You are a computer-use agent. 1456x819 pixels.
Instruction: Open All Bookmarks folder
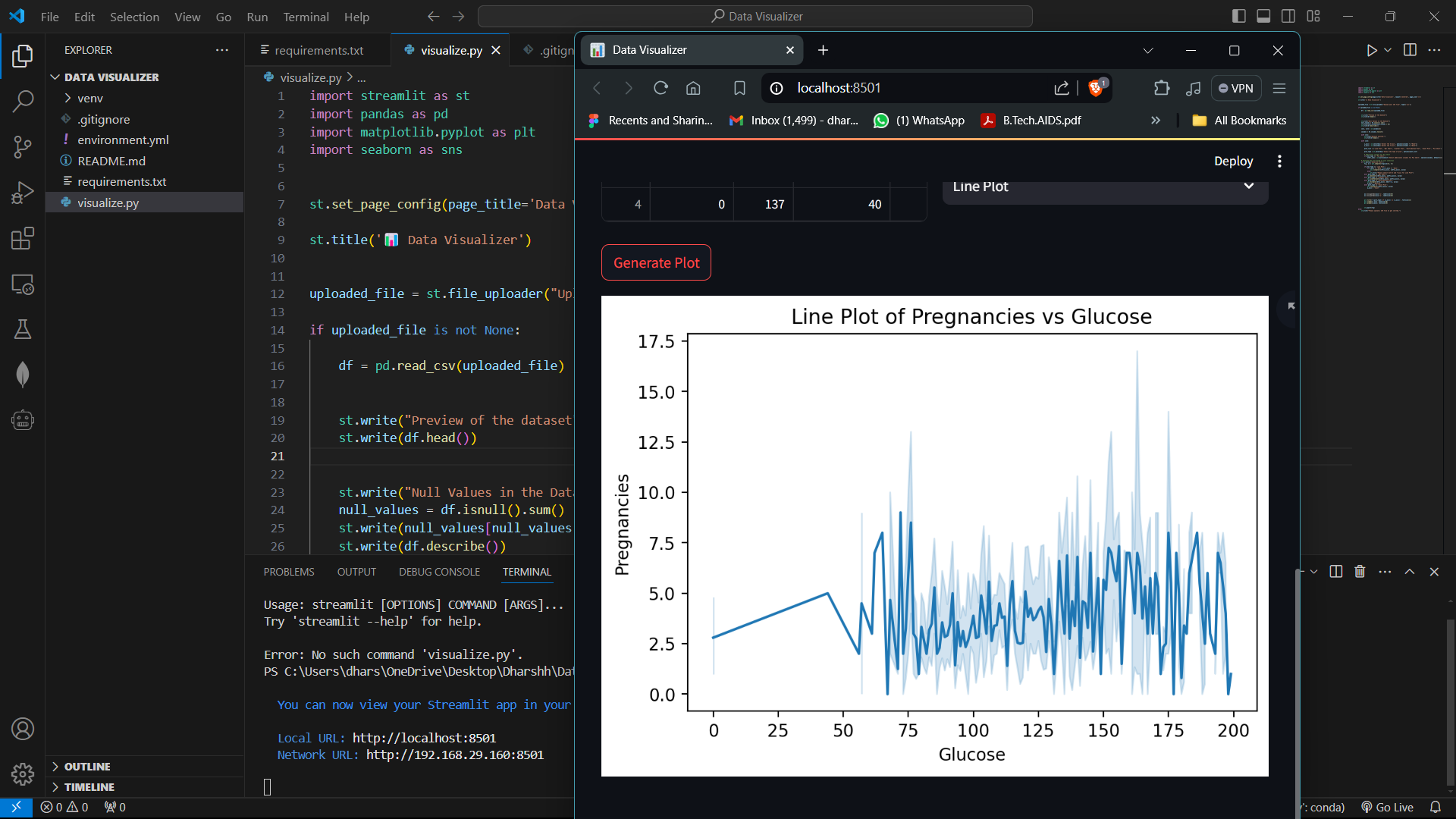1240,121
